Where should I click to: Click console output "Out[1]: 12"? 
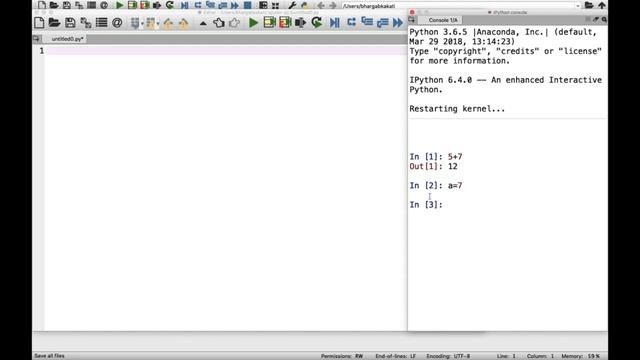433,167
